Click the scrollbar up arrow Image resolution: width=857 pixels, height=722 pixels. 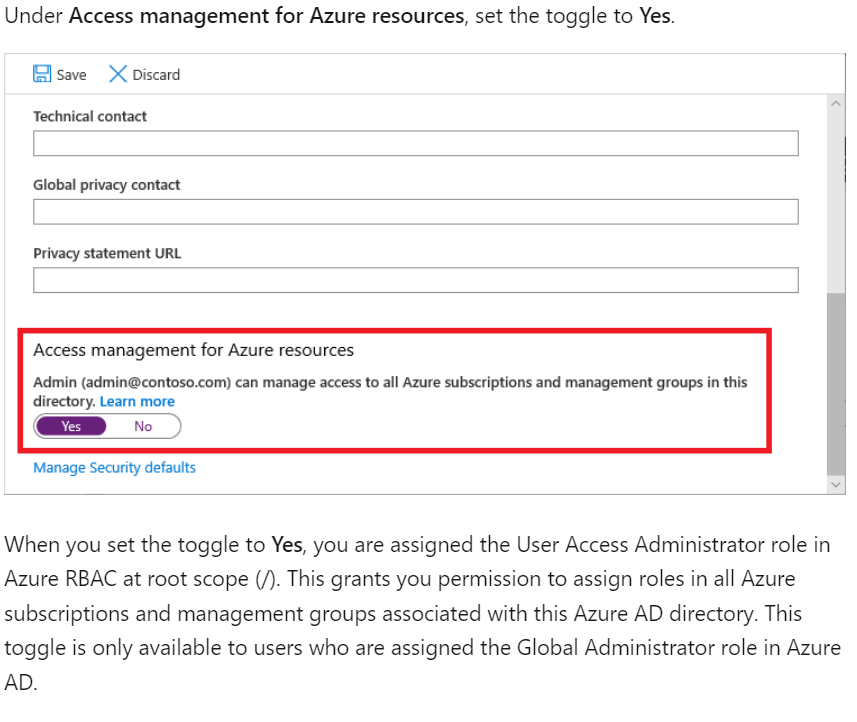tap(836, 103)
